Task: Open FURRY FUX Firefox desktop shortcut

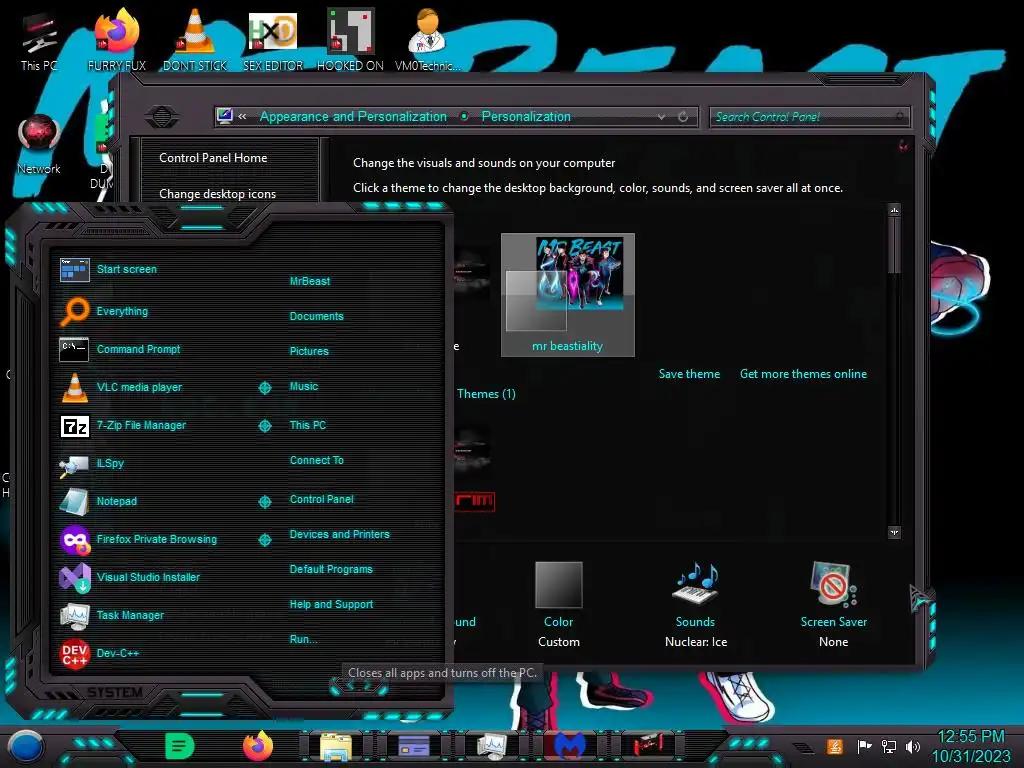Action: pos(117,40)
